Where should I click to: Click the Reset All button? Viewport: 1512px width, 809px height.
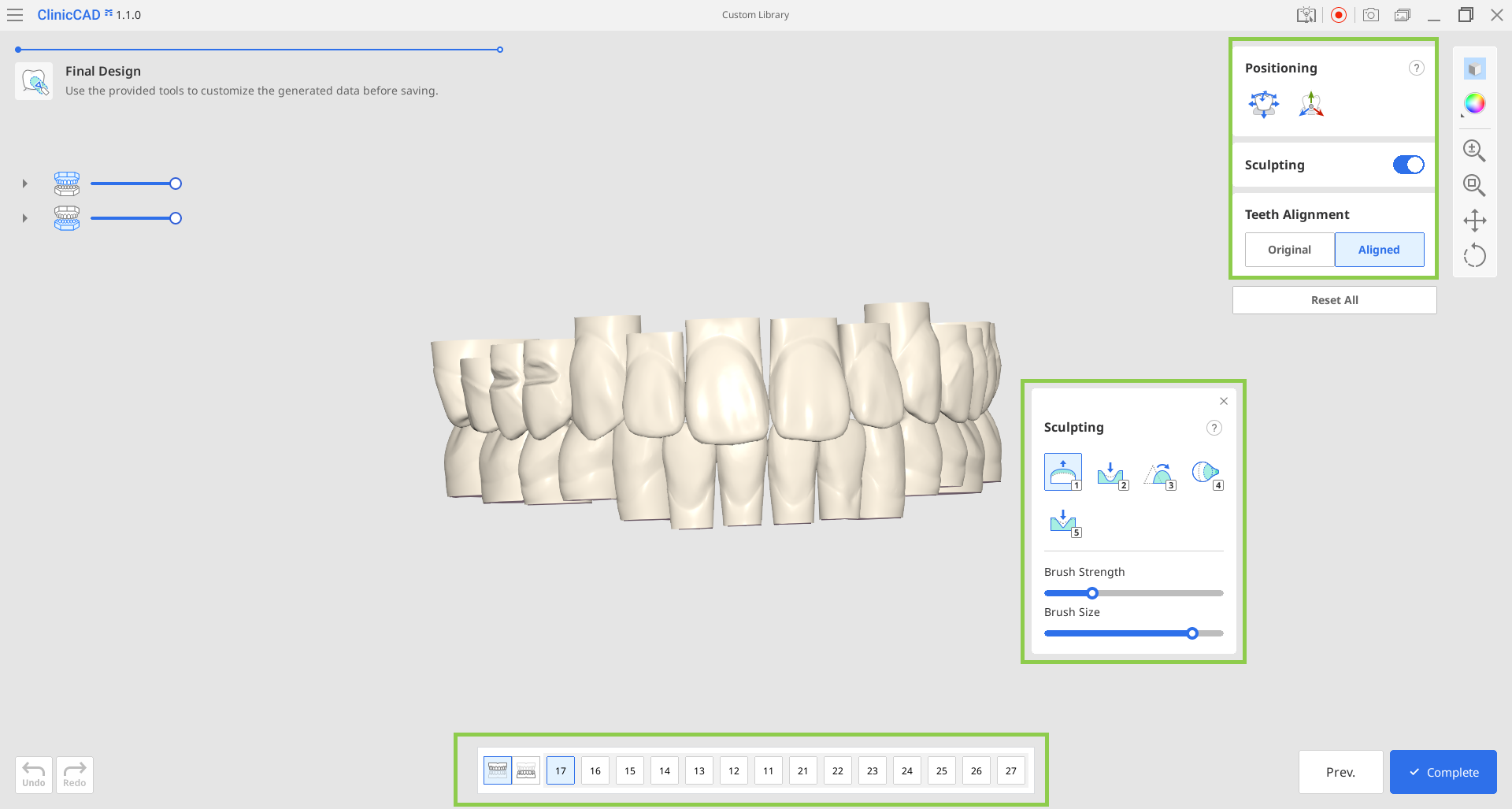coord(1334,300)
